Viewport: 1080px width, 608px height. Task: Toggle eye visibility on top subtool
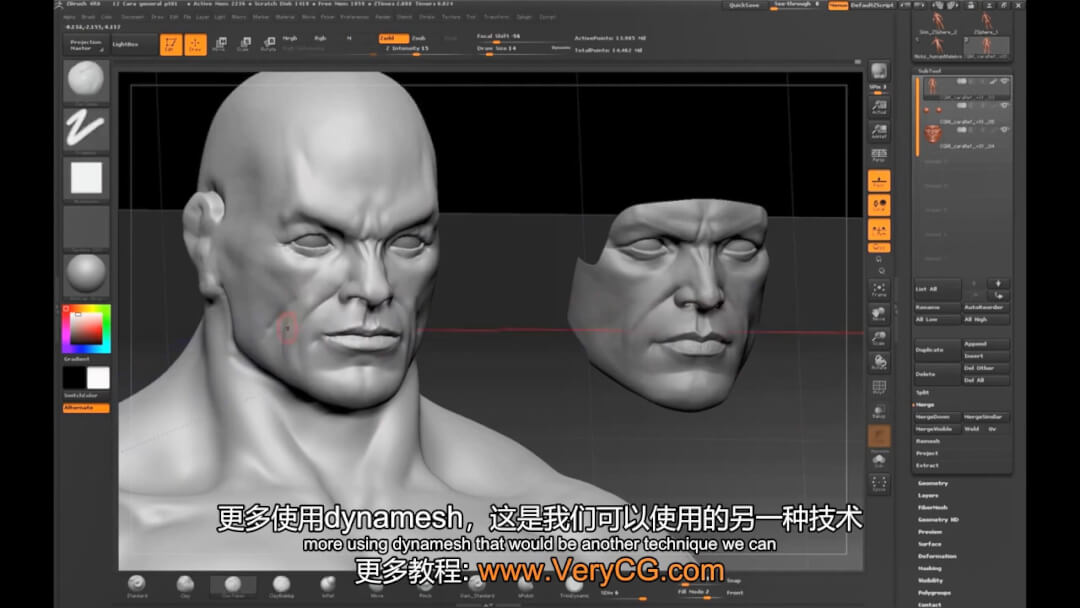[1004, 82]
